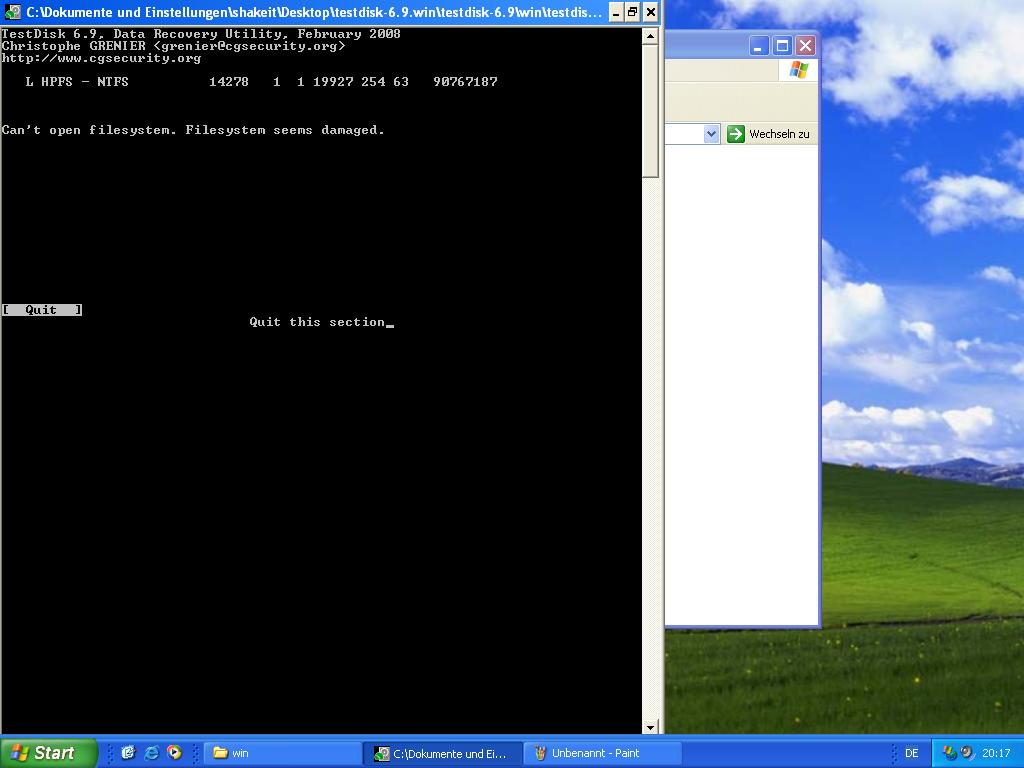Click 'TestDisk 6.9, Data Recovery Utility' header line
1024x768 pixels.
201,34
